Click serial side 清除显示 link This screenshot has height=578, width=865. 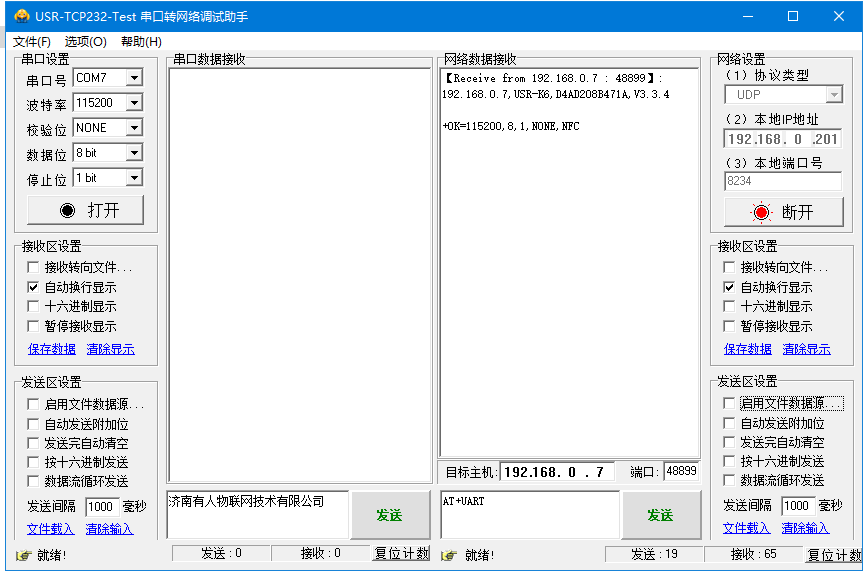click(110, 349)
